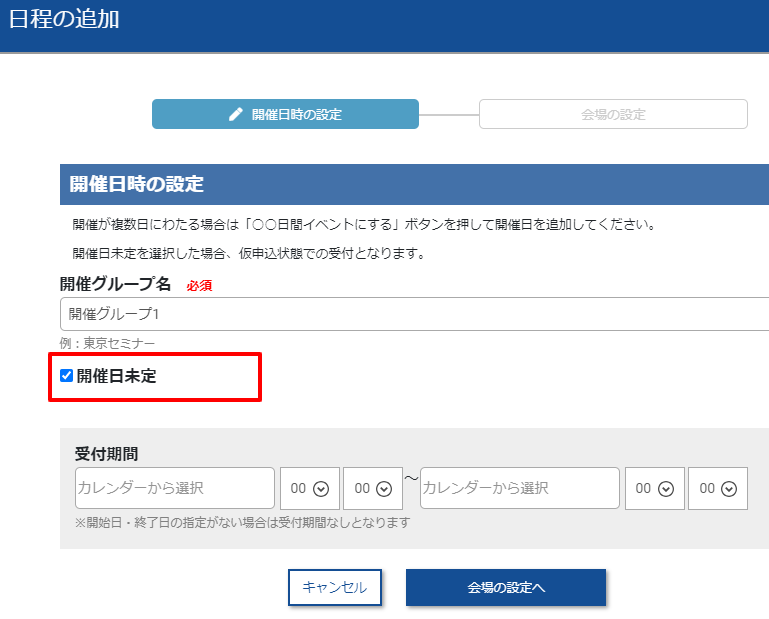
Task: Click the 日程の追加 page title
Action: click(64, 19)
